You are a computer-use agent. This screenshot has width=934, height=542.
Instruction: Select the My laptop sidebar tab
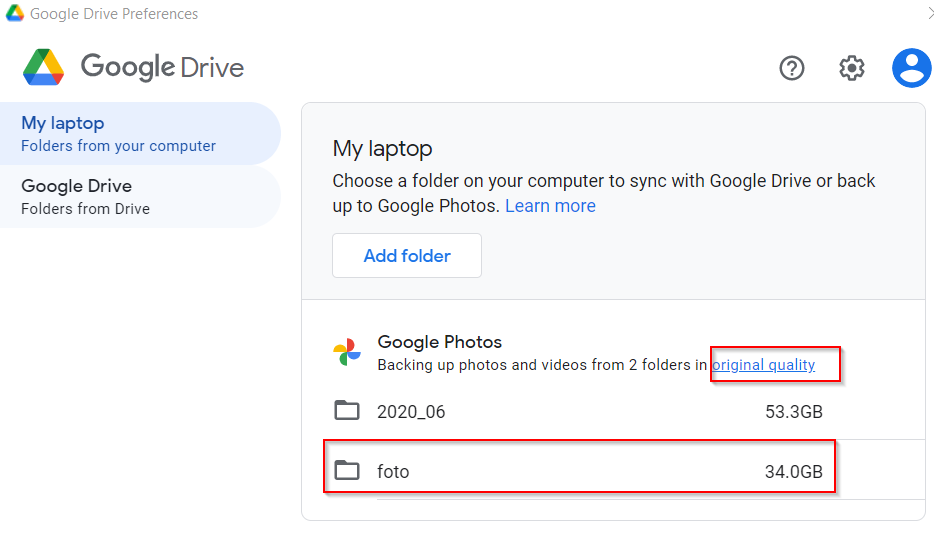point(140,133)
